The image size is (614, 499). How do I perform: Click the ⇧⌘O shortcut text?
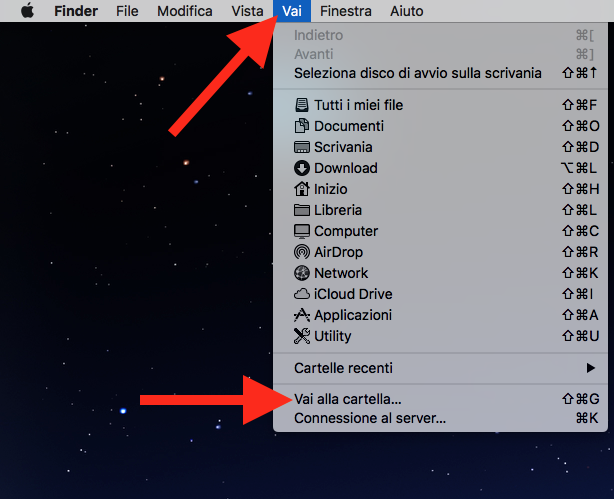(x=580, y=126)
